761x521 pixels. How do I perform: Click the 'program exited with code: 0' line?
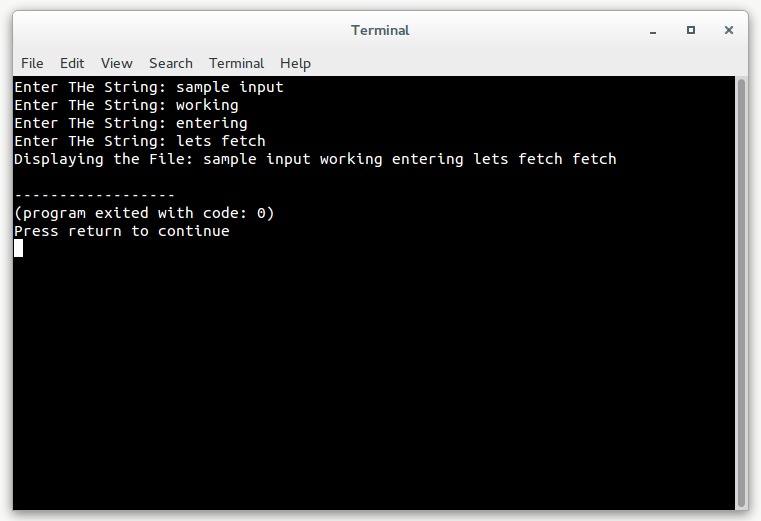144,213
